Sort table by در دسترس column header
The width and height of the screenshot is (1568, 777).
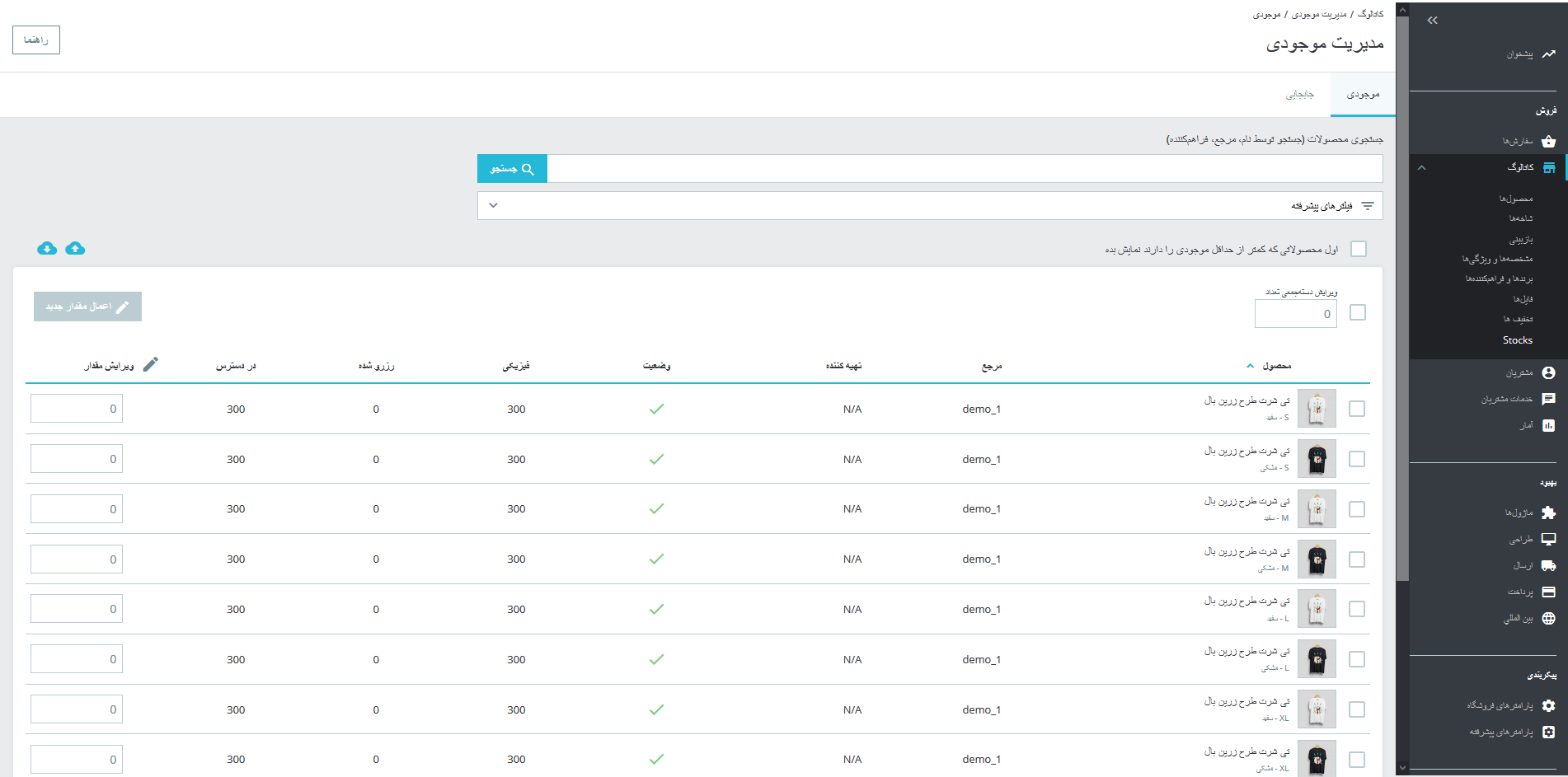point(236,366)
